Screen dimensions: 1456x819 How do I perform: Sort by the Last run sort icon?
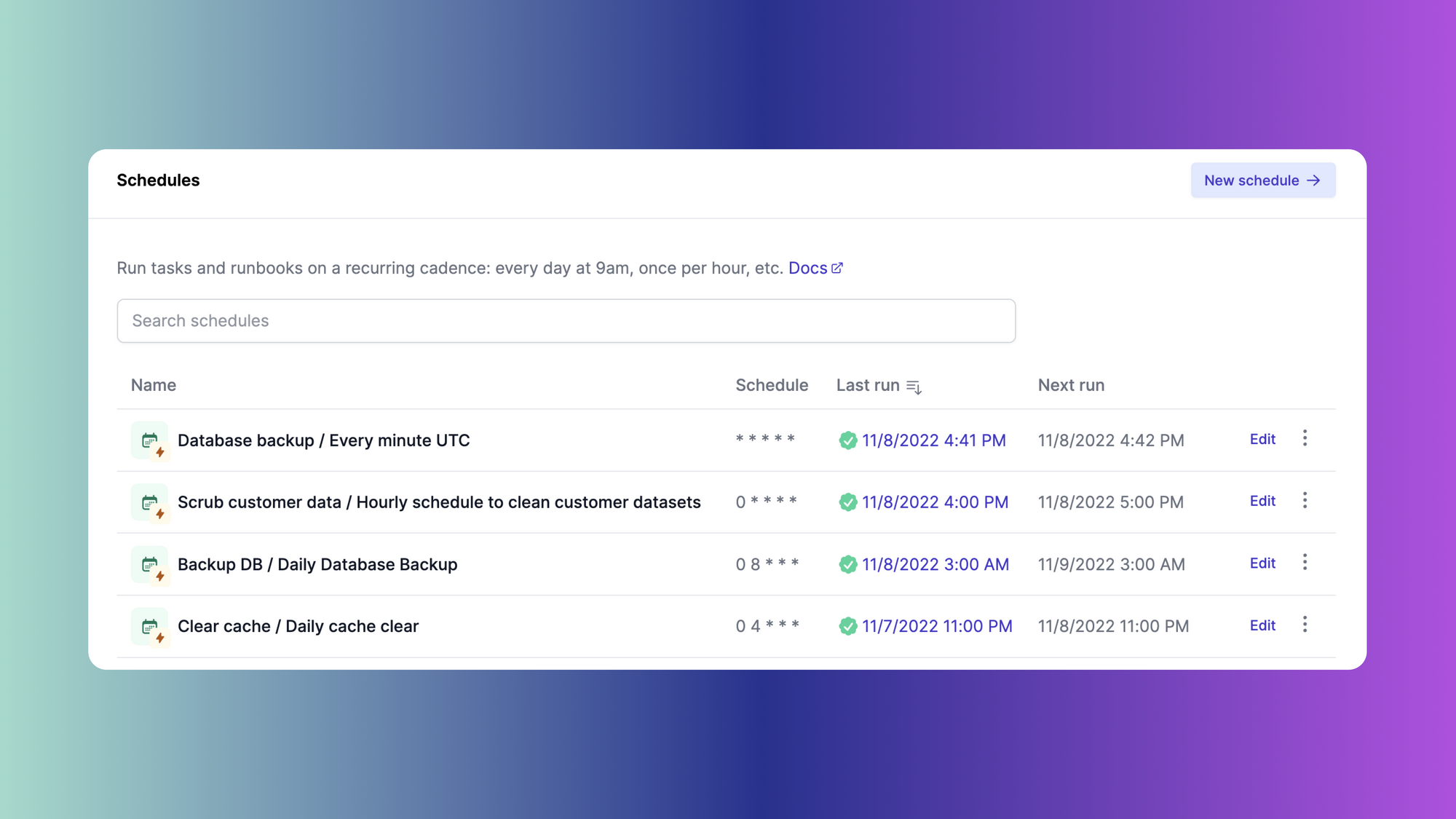(x=914, y=387)
